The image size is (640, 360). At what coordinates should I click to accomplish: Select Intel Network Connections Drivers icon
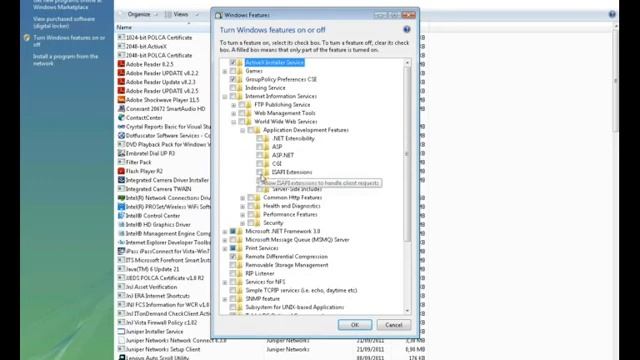pyautogui.click(x=121, y=198)
